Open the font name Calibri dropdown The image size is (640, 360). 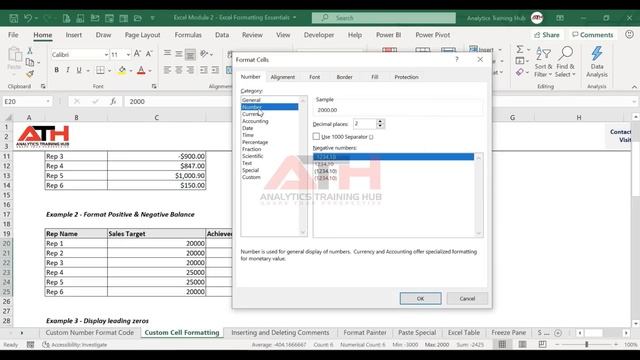(x=106, y=54)
